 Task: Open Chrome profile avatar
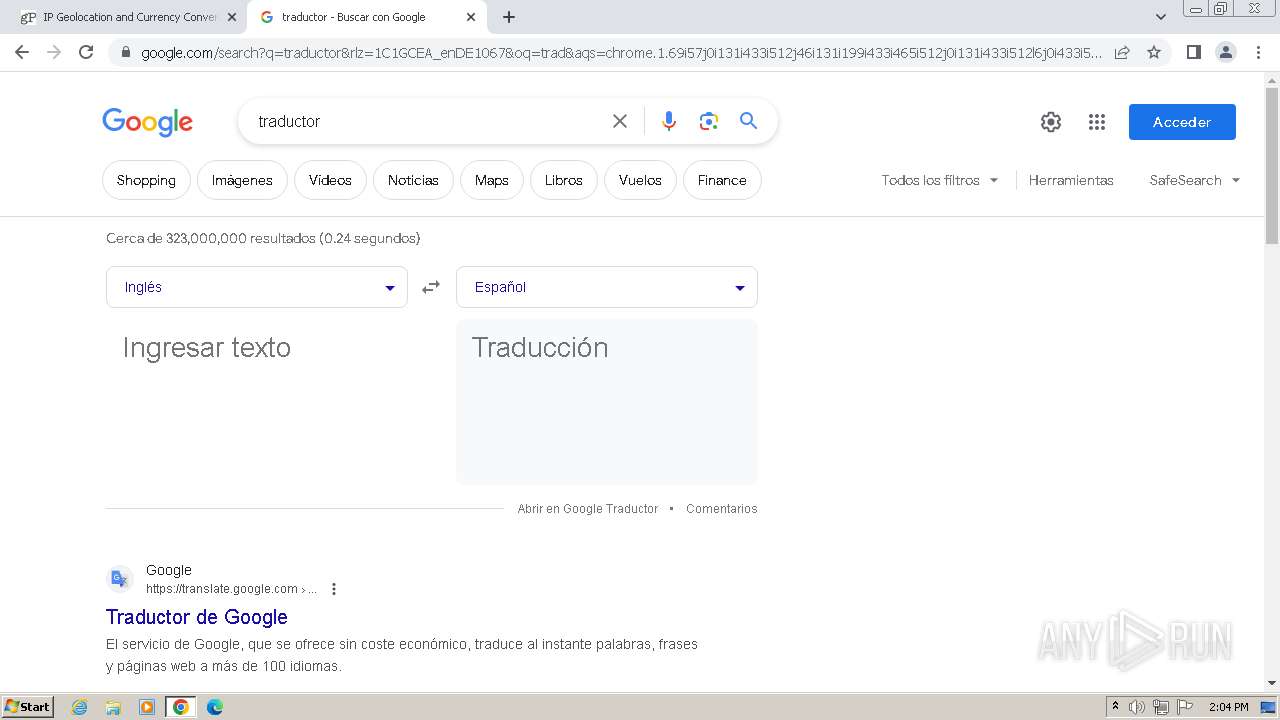point(1225,52)
